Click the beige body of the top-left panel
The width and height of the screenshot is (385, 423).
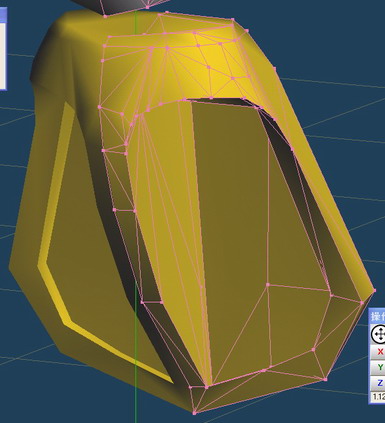click(x=2, y=55)
